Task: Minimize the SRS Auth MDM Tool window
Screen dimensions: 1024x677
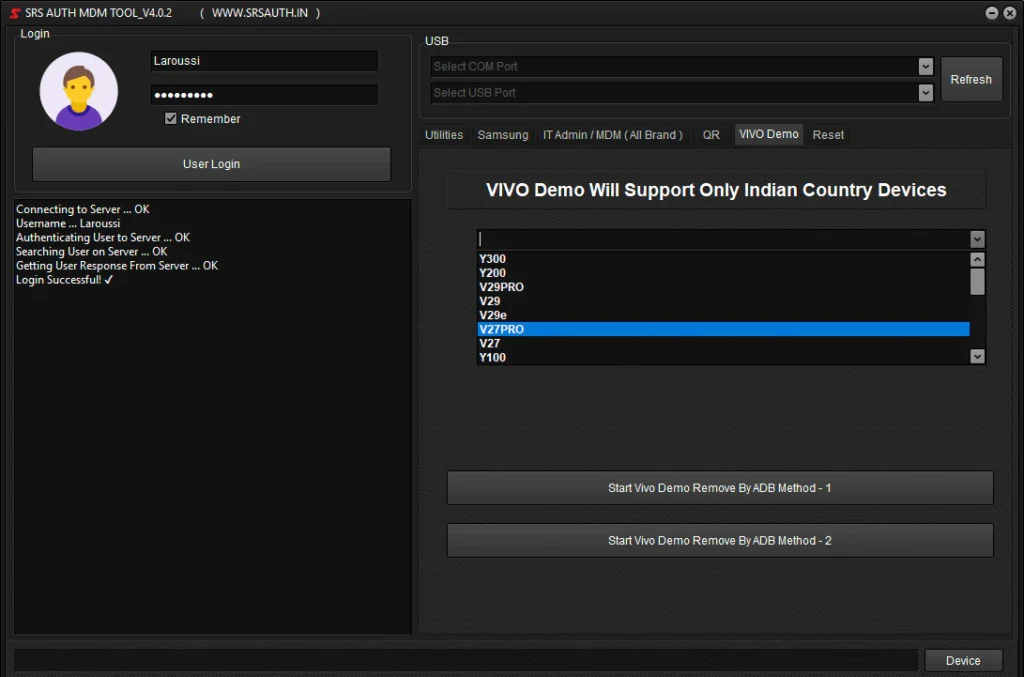Action: (x=991, y=13)
